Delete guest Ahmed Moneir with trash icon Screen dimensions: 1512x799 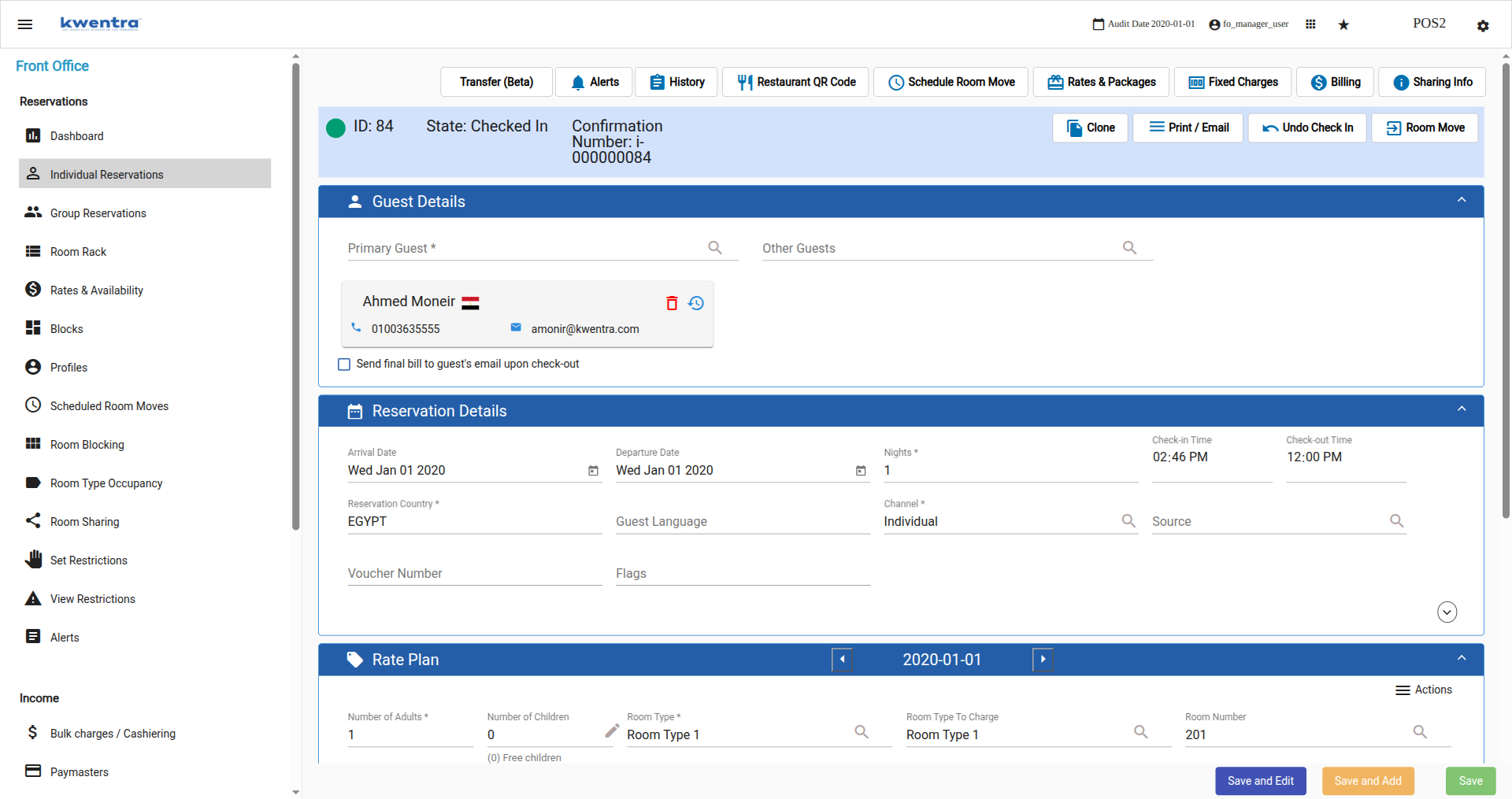pyautogui.click(x=672, y=303)
